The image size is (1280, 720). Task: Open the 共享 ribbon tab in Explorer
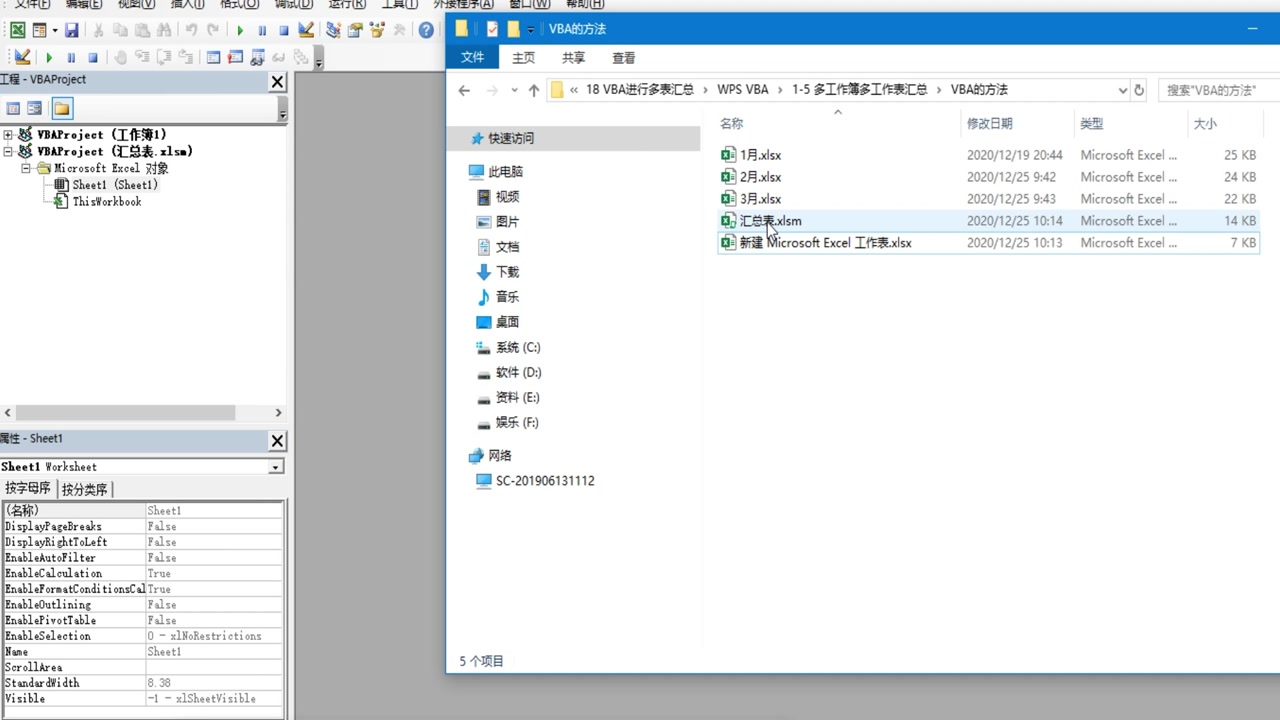click(x=573, y=58)
